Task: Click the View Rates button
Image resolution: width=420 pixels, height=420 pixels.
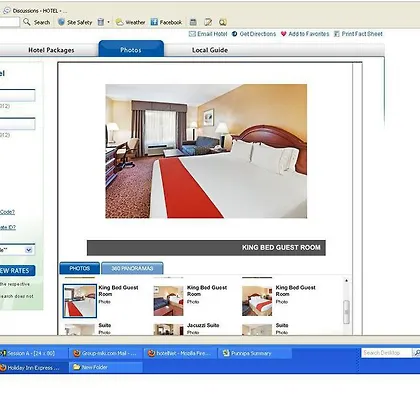Action: (x=17, y=270)
